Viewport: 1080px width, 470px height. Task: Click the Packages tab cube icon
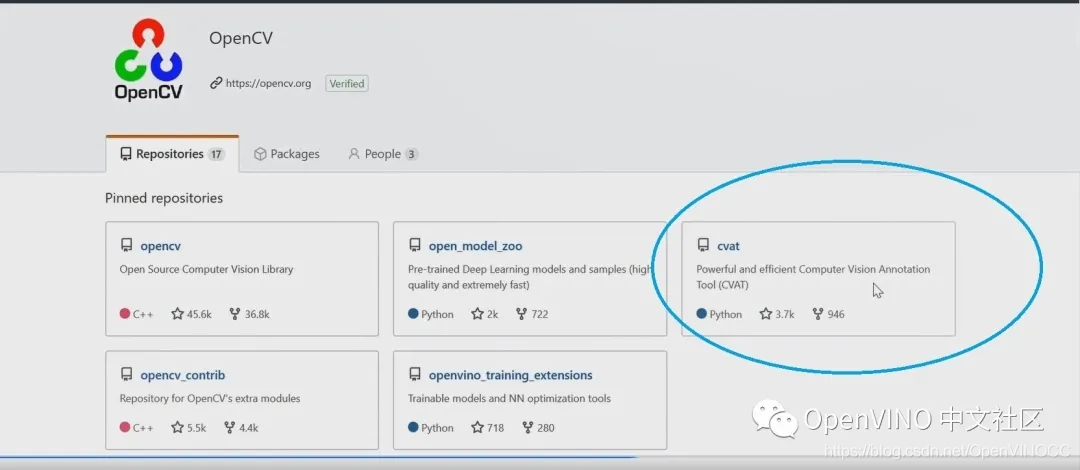260,154
